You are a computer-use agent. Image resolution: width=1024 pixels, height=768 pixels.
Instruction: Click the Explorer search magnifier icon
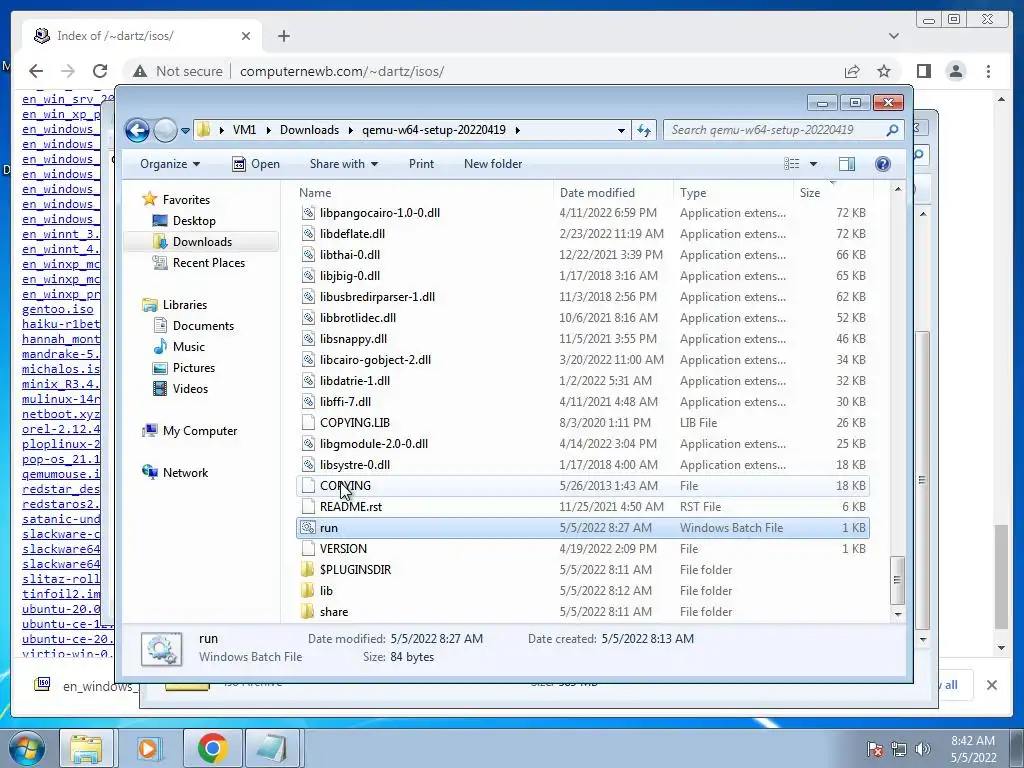click(x=892, y=130)
